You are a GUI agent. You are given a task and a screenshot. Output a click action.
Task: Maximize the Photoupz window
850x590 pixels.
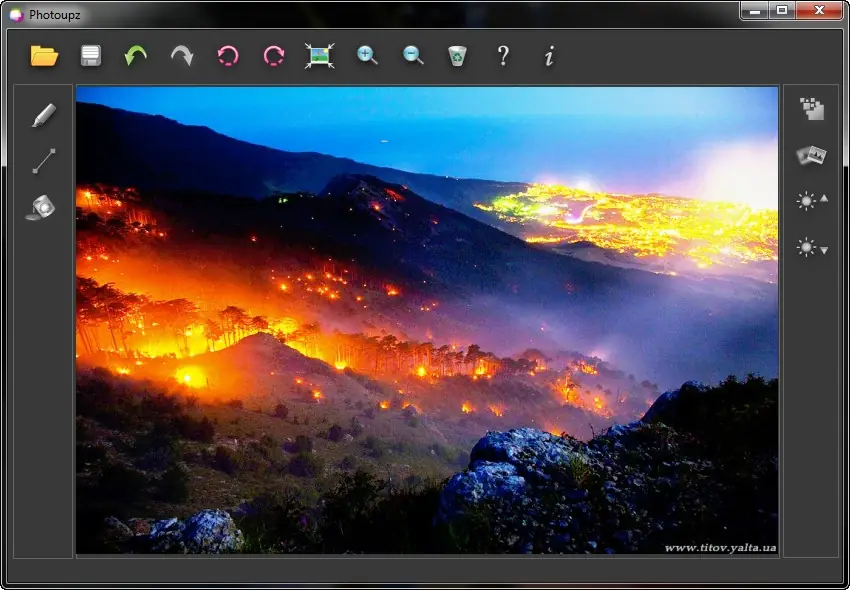[x=782, y=10]
